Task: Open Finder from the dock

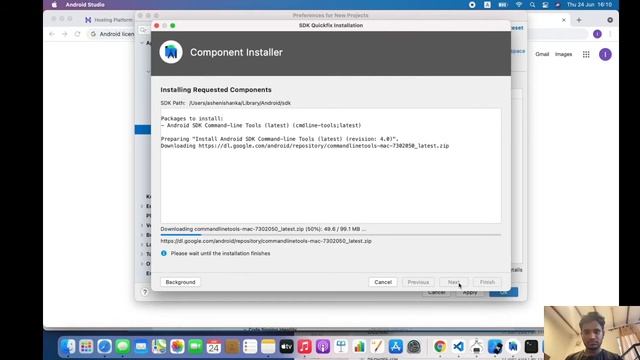Action: [68, 347]
